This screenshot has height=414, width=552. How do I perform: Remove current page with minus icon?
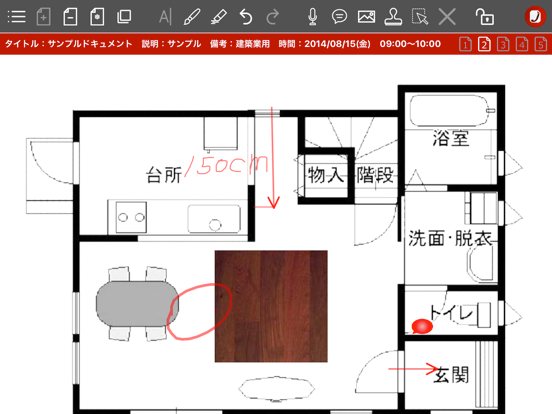70,17
